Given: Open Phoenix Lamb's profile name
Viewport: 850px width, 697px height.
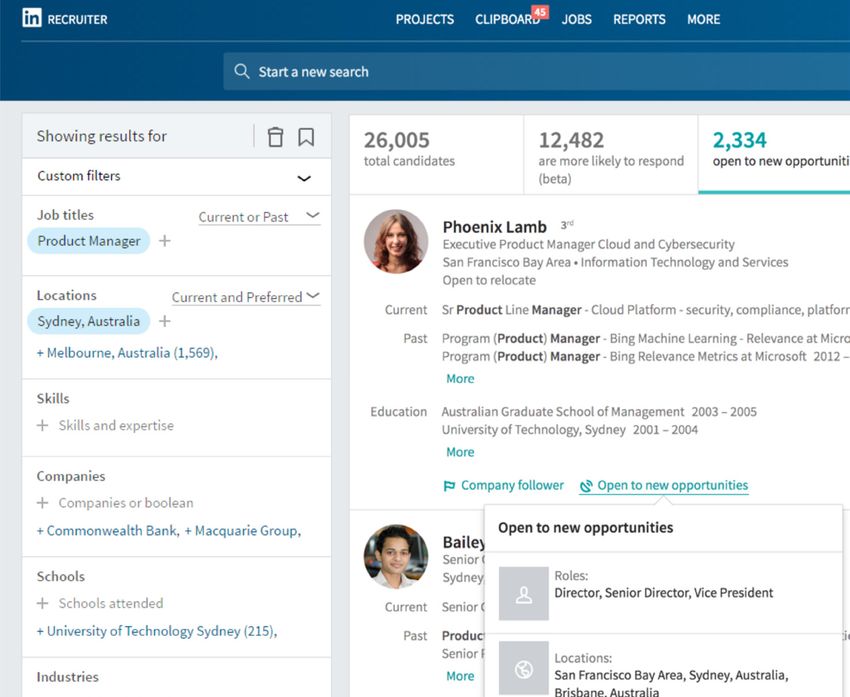Looking at the screenshot, I should pos(494,227).
